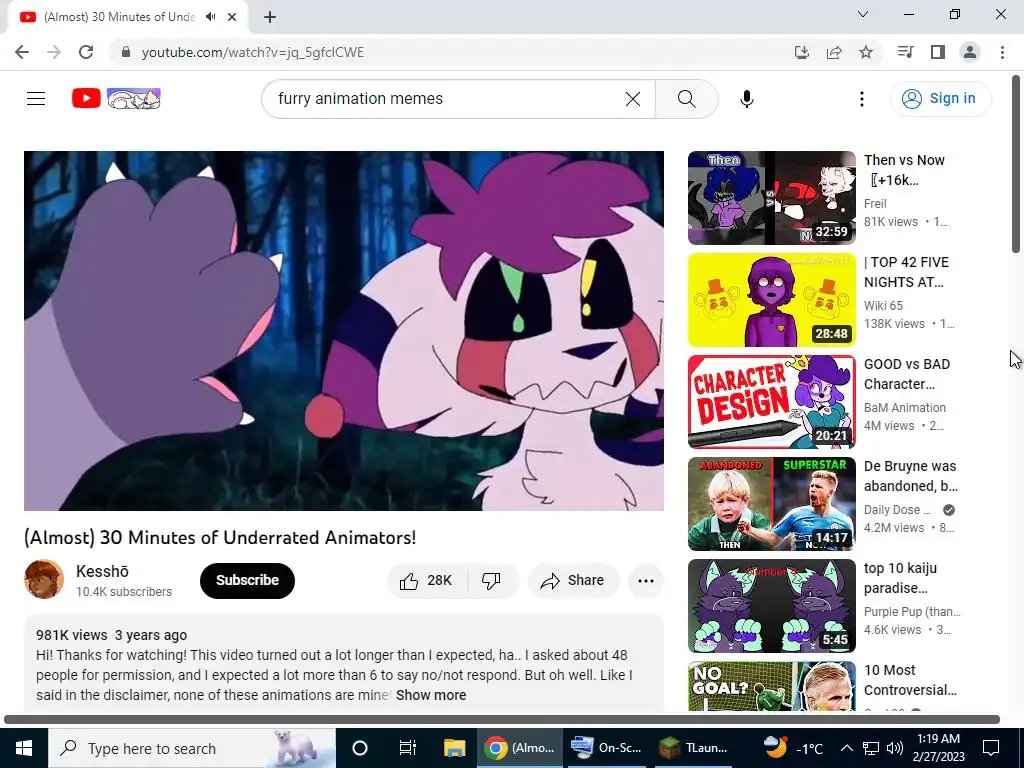This screenshot has width=1024, height=768.
Task: Open YouTube settings three-dot menu
Action: coord(862,99)
